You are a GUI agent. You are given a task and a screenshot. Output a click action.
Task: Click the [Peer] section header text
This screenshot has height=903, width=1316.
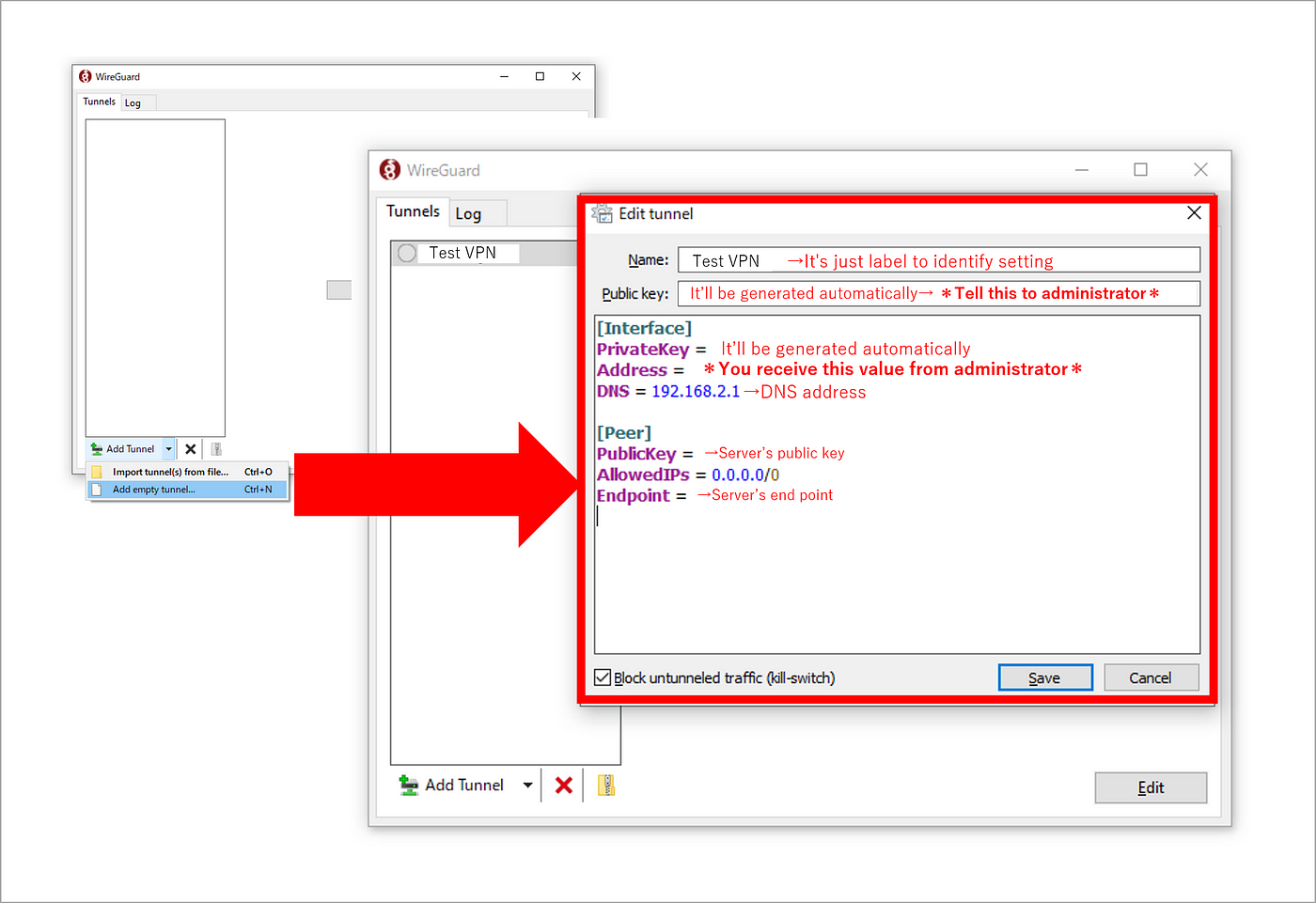pyautogui.click(x=624, y=433)
